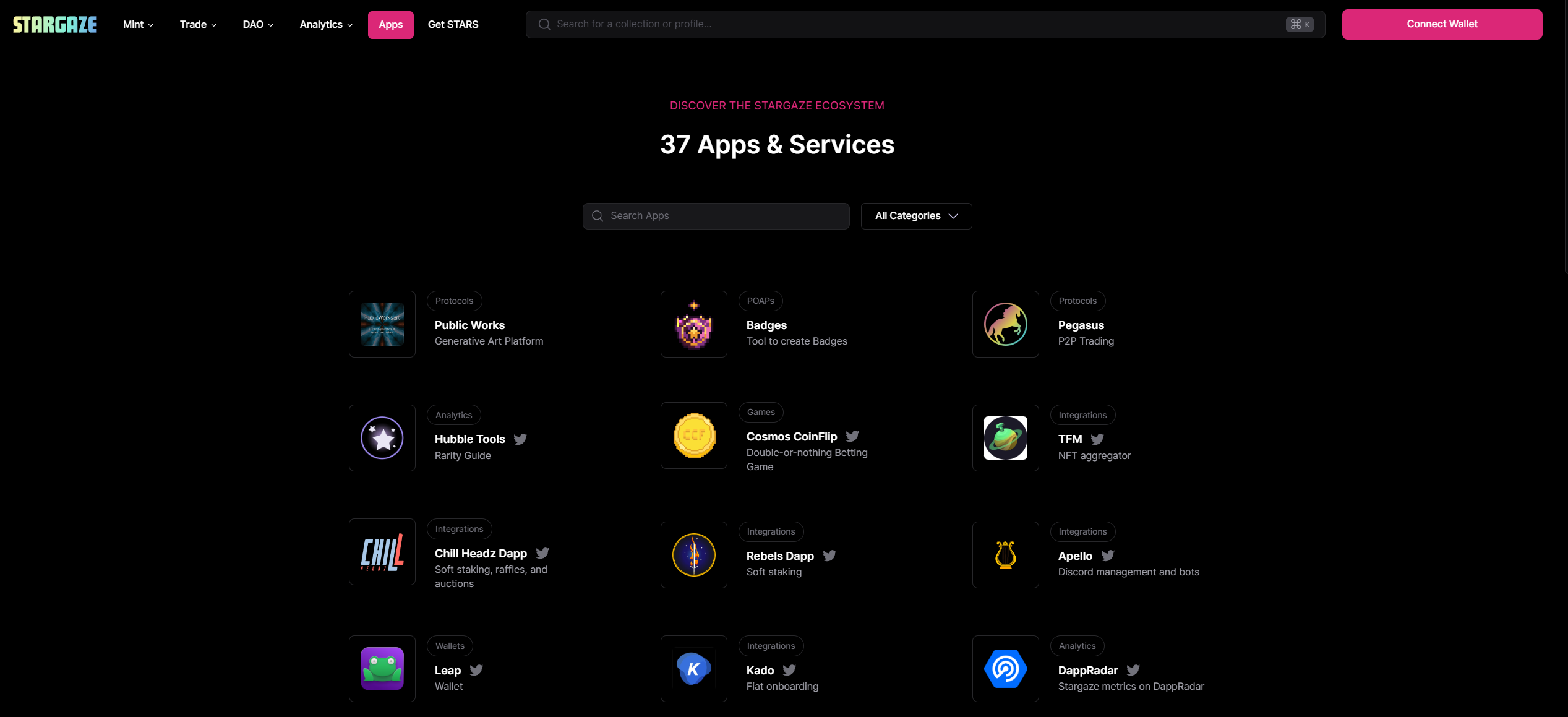Visit Cosmos CoinFlip Twitter icon
This screenshot has width=1568, height=717.
(852, 436)
